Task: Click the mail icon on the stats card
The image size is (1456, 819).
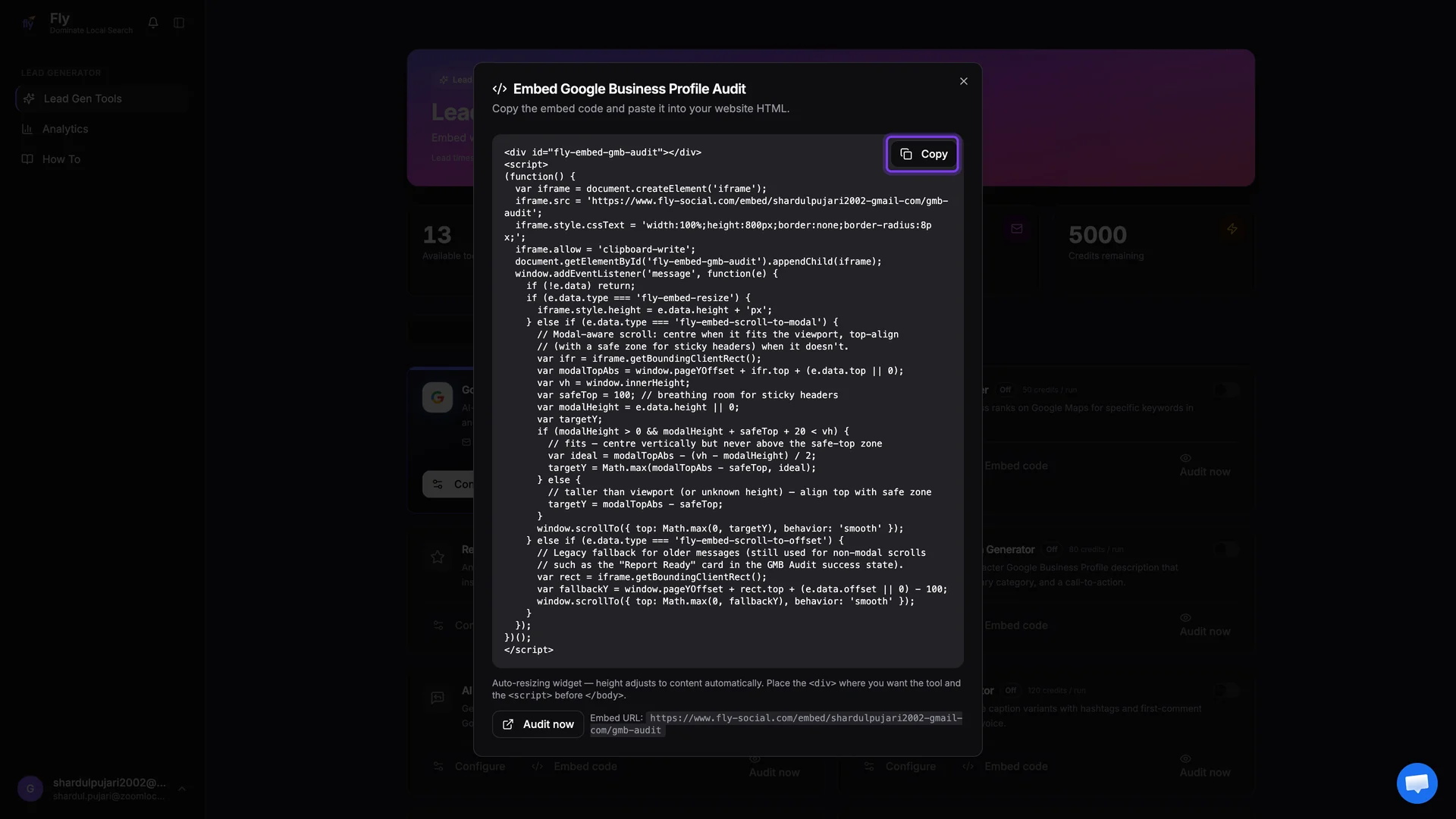Action: tap(1017, 228)
